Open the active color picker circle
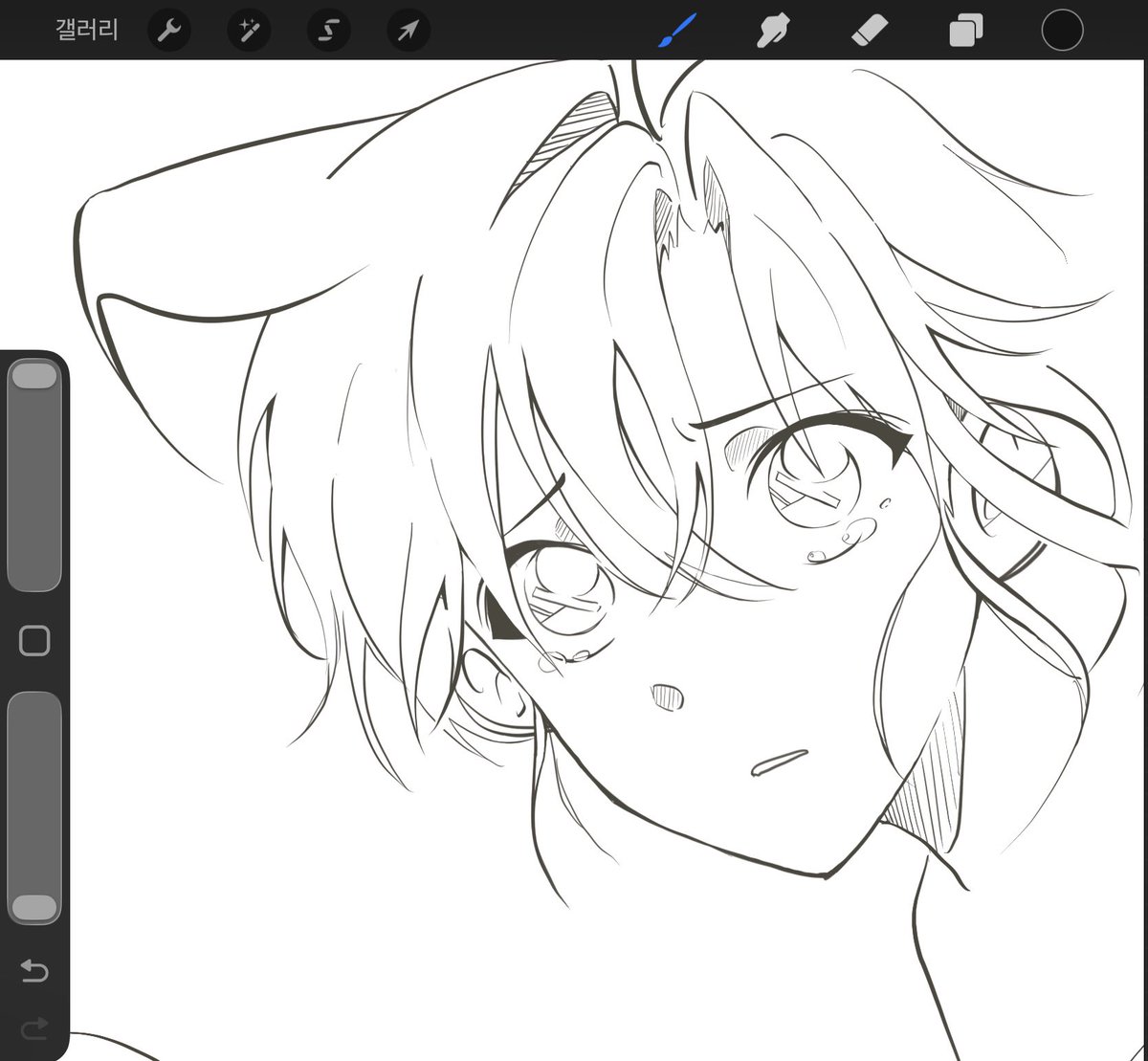Screen dimensions: 1148x1061 pyautogui.click(x=1062, y=31)
